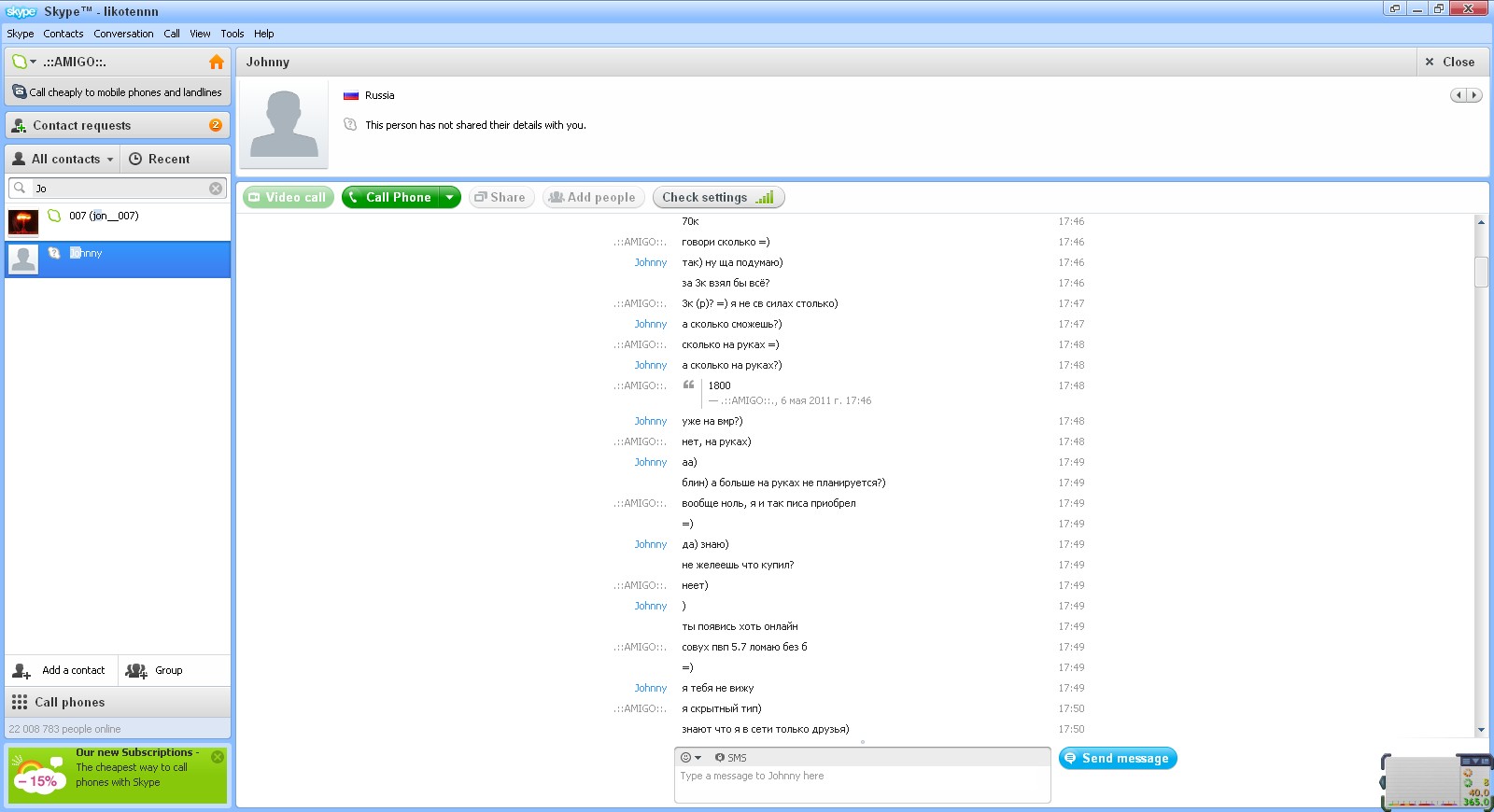Viewport: 1494px width, 812px height.
Task: Click the Share button
Action: [x=501, y=197]
